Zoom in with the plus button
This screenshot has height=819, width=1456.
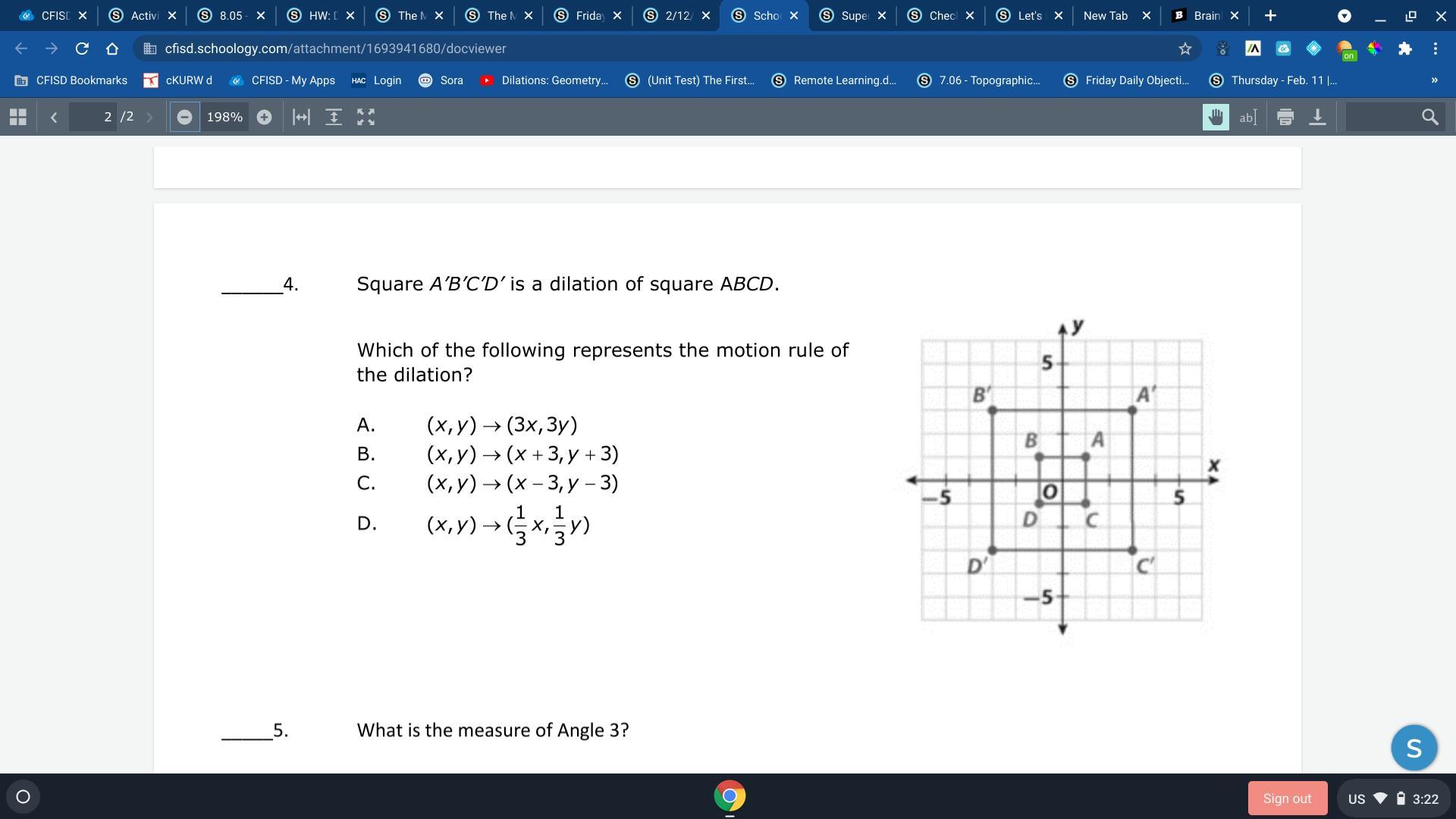coord(264,117)
